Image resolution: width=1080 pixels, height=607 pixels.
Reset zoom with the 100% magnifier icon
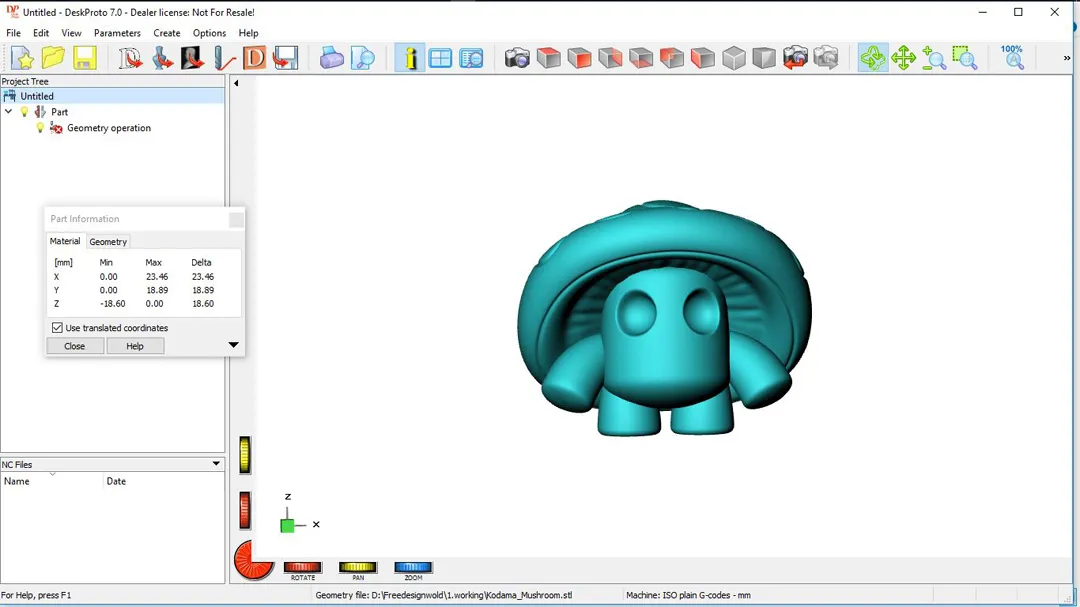(x=1012, y=59)
